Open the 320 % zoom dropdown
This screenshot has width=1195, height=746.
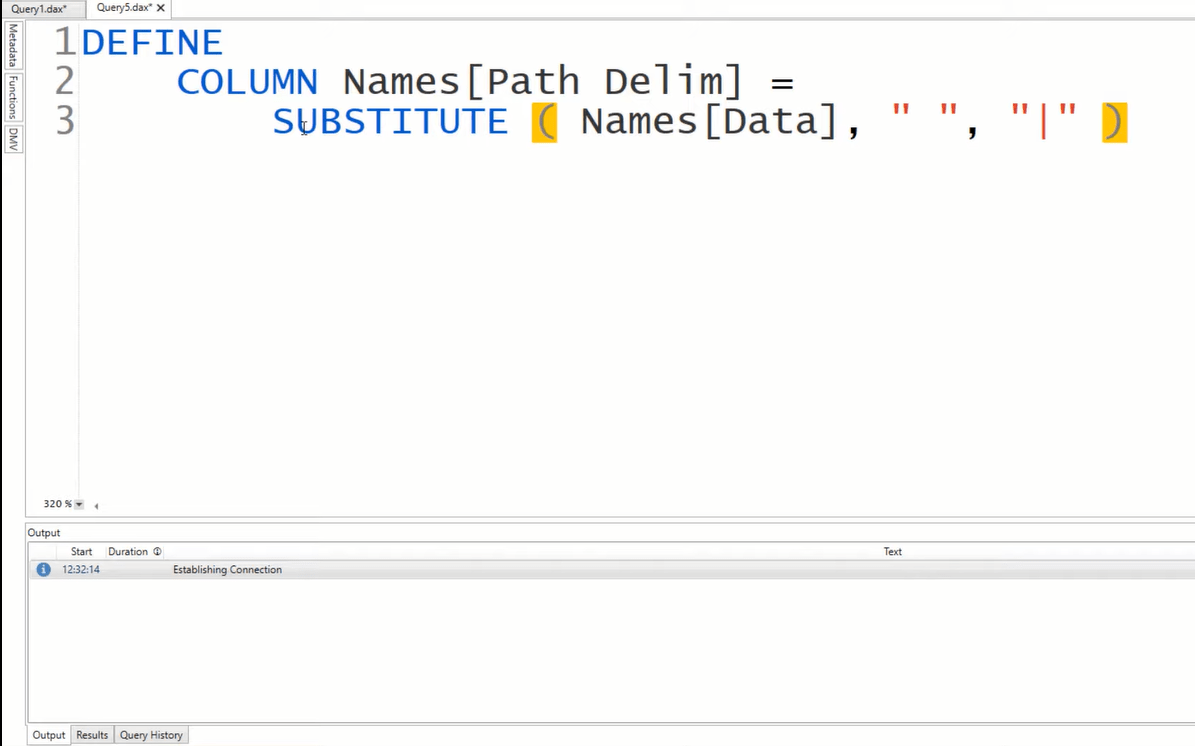(78, 504)
